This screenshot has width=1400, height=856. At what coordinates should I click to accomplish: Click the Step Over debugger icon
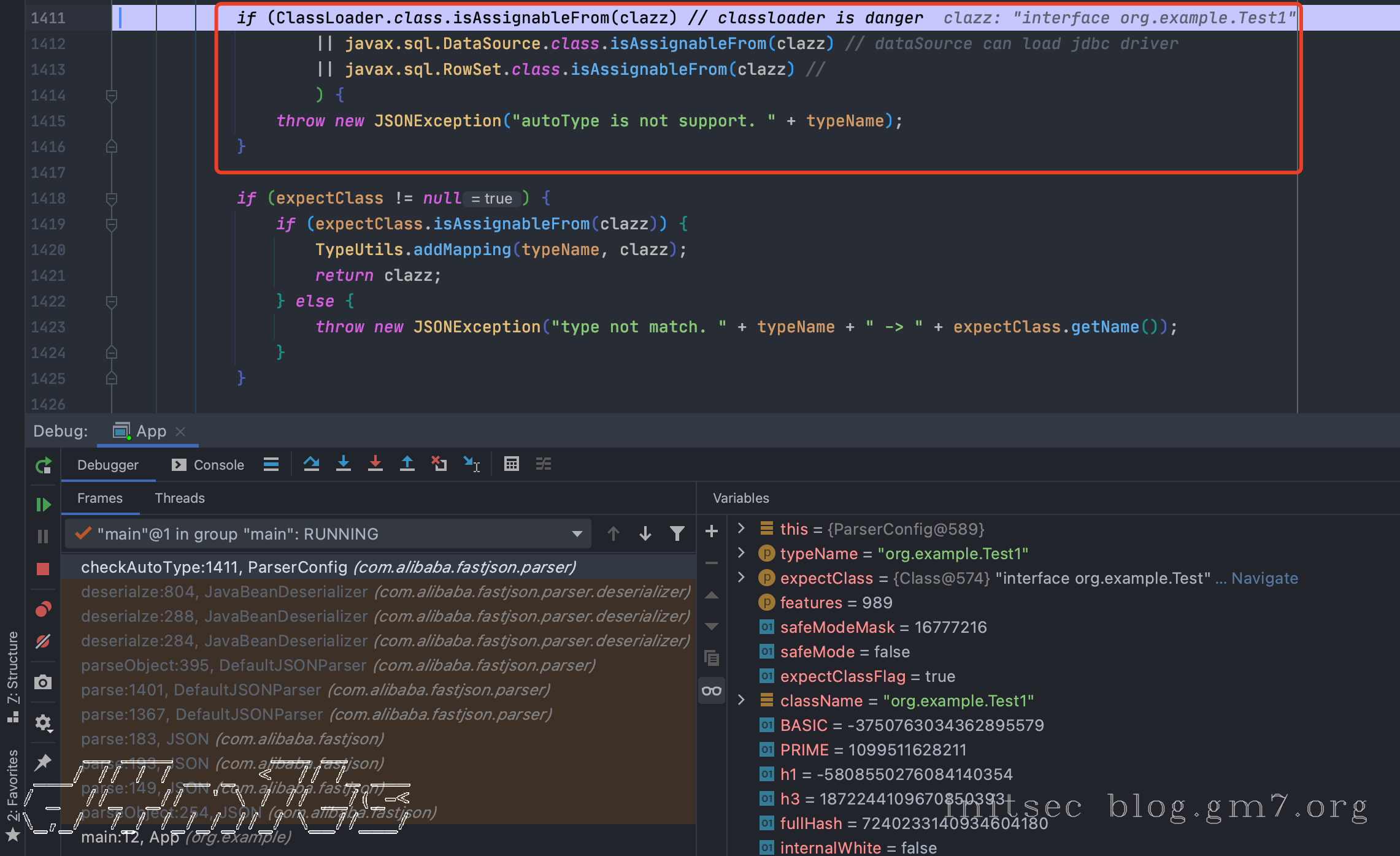311,464
